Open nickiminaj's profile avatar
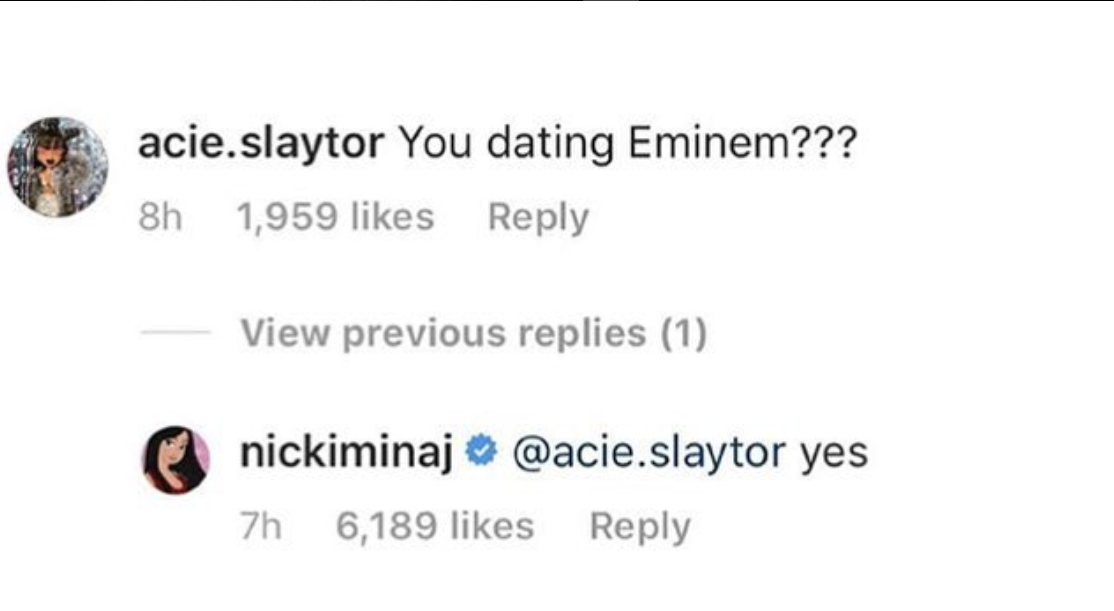This screenshot has height=611, width=1114. (176, 461)
